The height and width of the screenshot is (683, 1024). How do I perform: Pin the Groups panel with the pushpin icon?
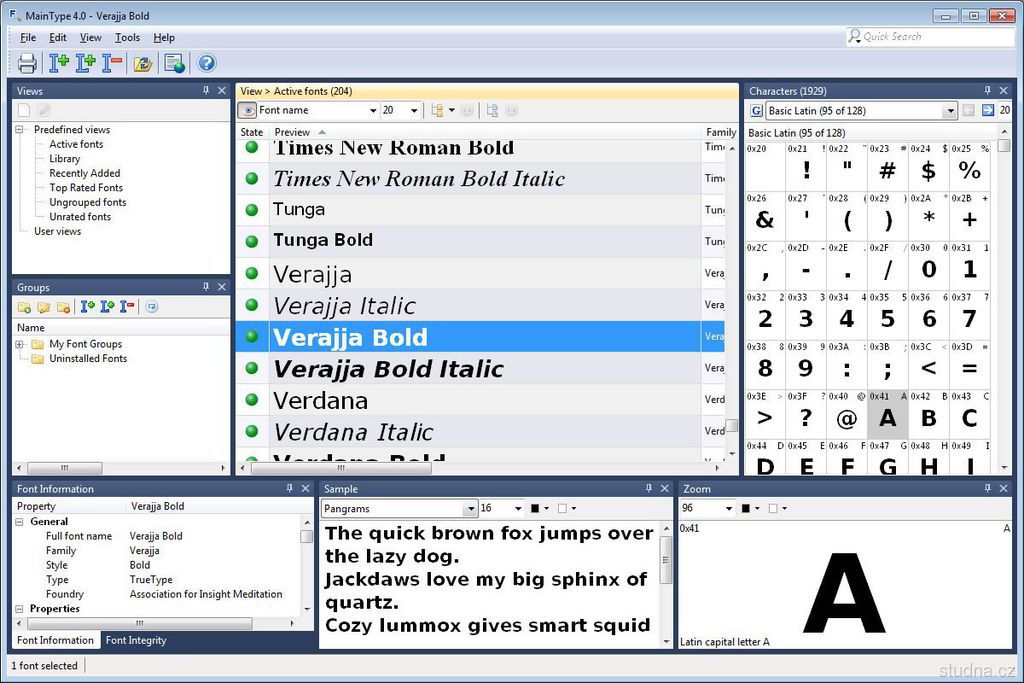coord(206,287)
